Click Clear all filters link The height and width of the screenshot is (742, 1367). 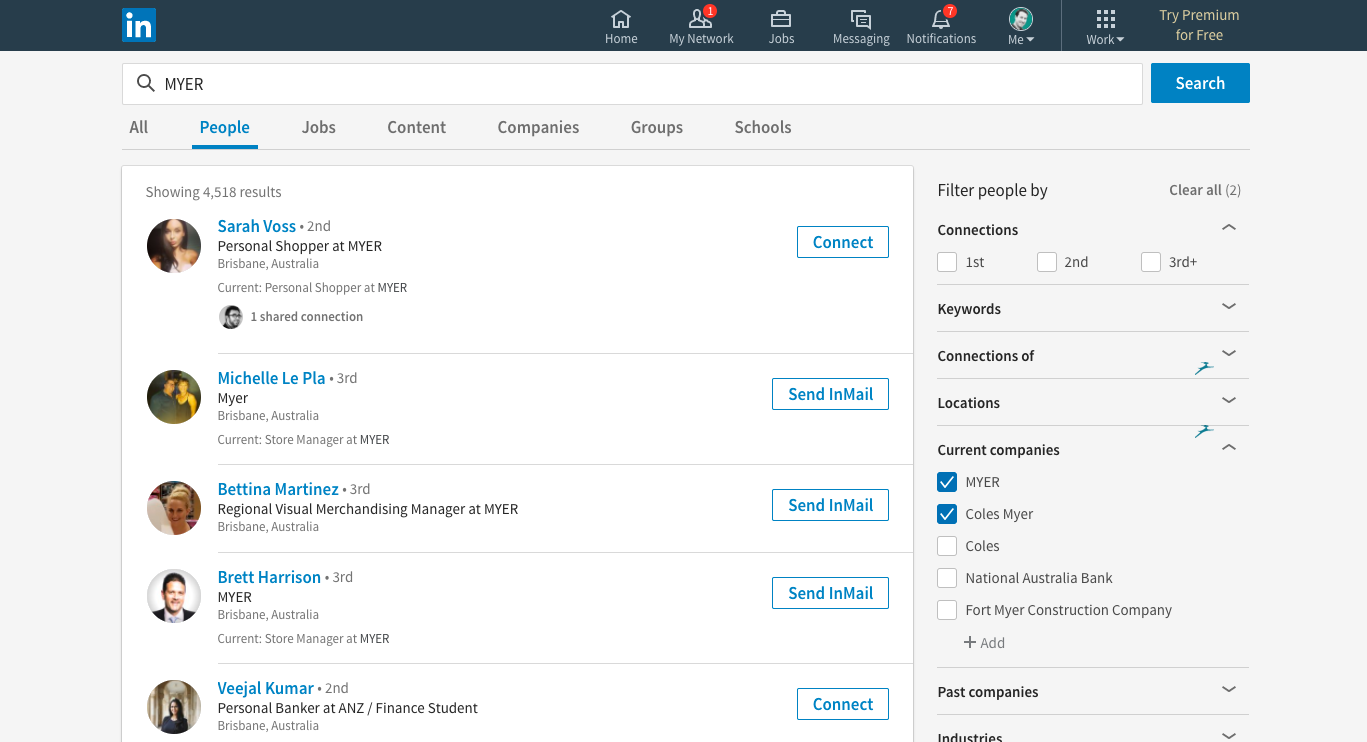coord(1204,190)
